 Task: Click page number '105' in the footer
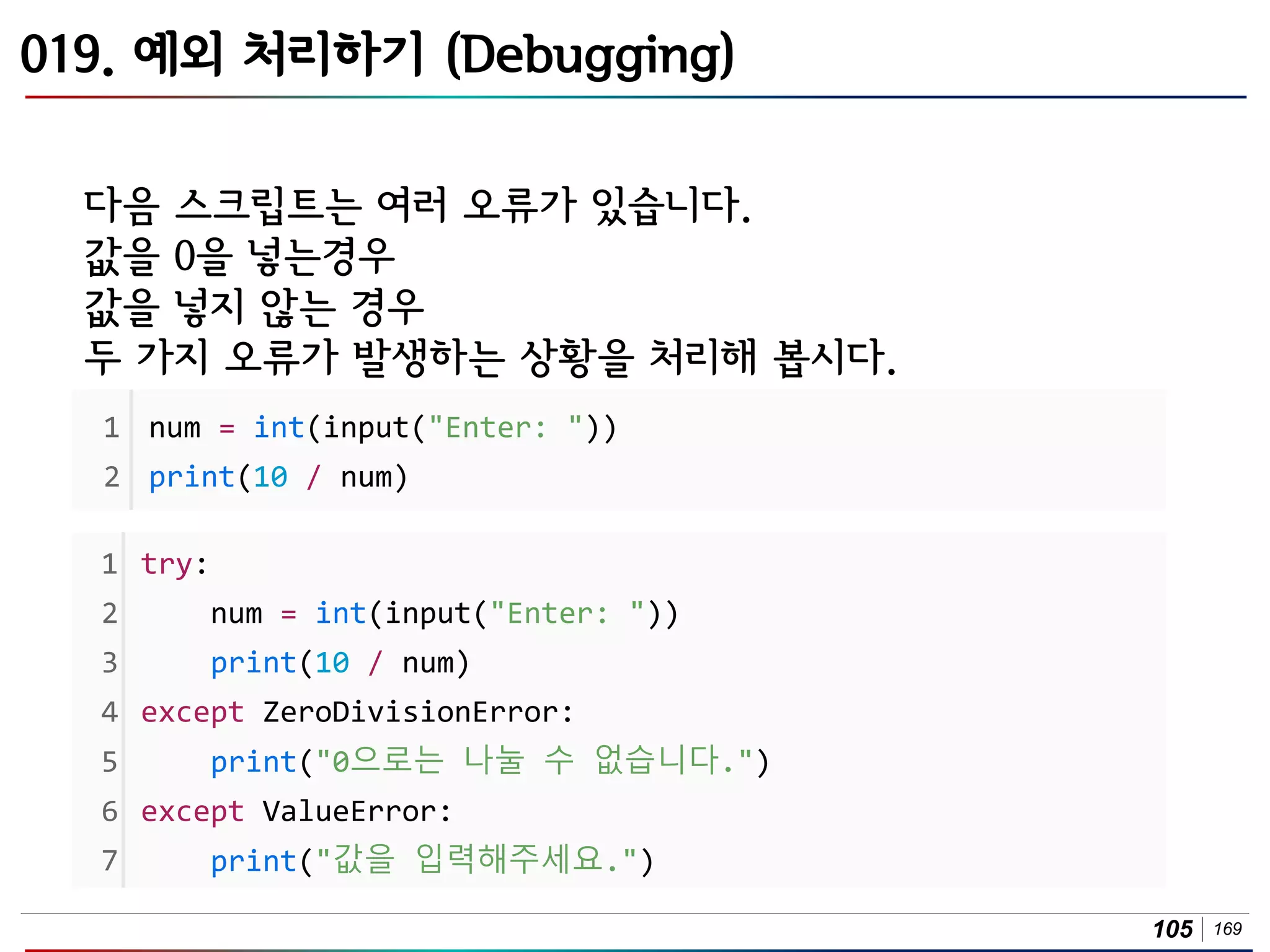[1173, 929]
